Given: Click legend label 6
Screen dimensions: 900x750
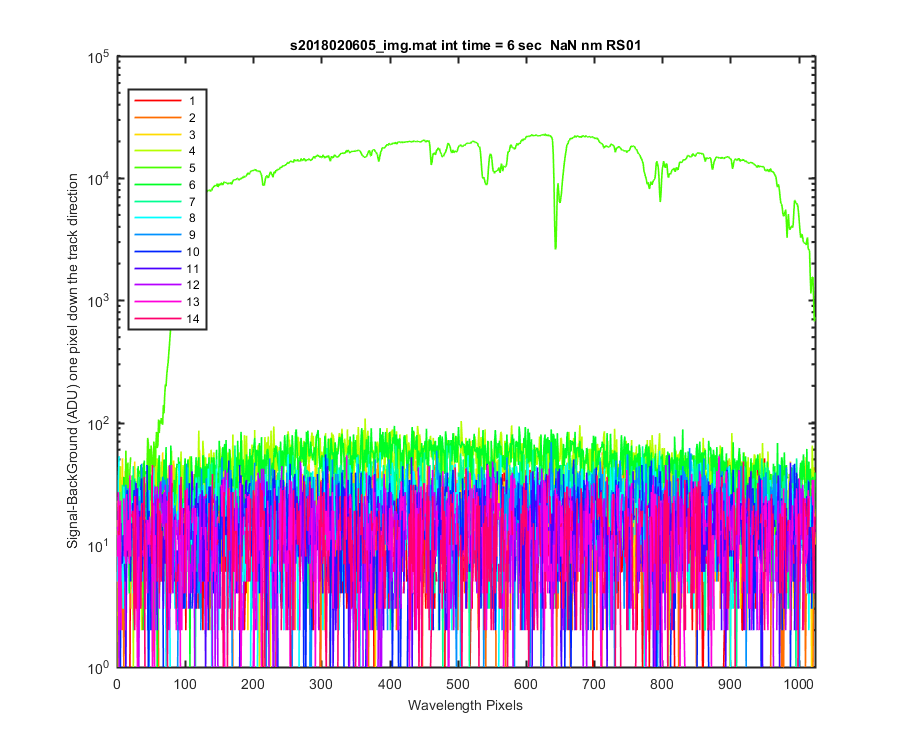Looking at the screenshot, I should (192, 185).
